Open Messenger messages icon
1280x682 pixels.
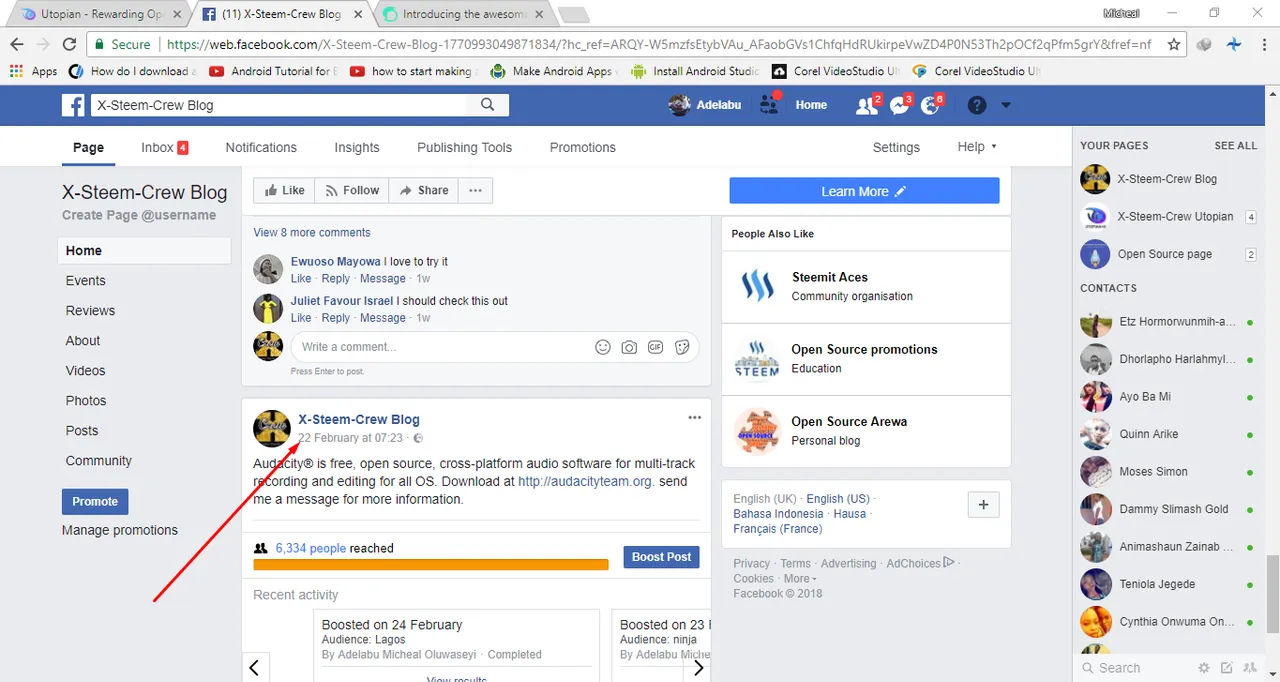tap(899, 105)
